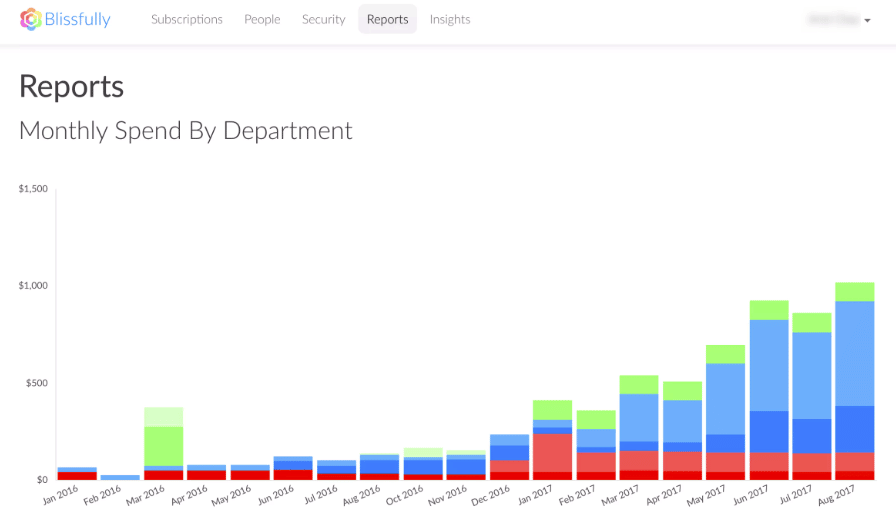Select the Reports tab
Image resolution: width=896 pixels, height=511 pixels.
pyautogui.click(x=387, y=19)
